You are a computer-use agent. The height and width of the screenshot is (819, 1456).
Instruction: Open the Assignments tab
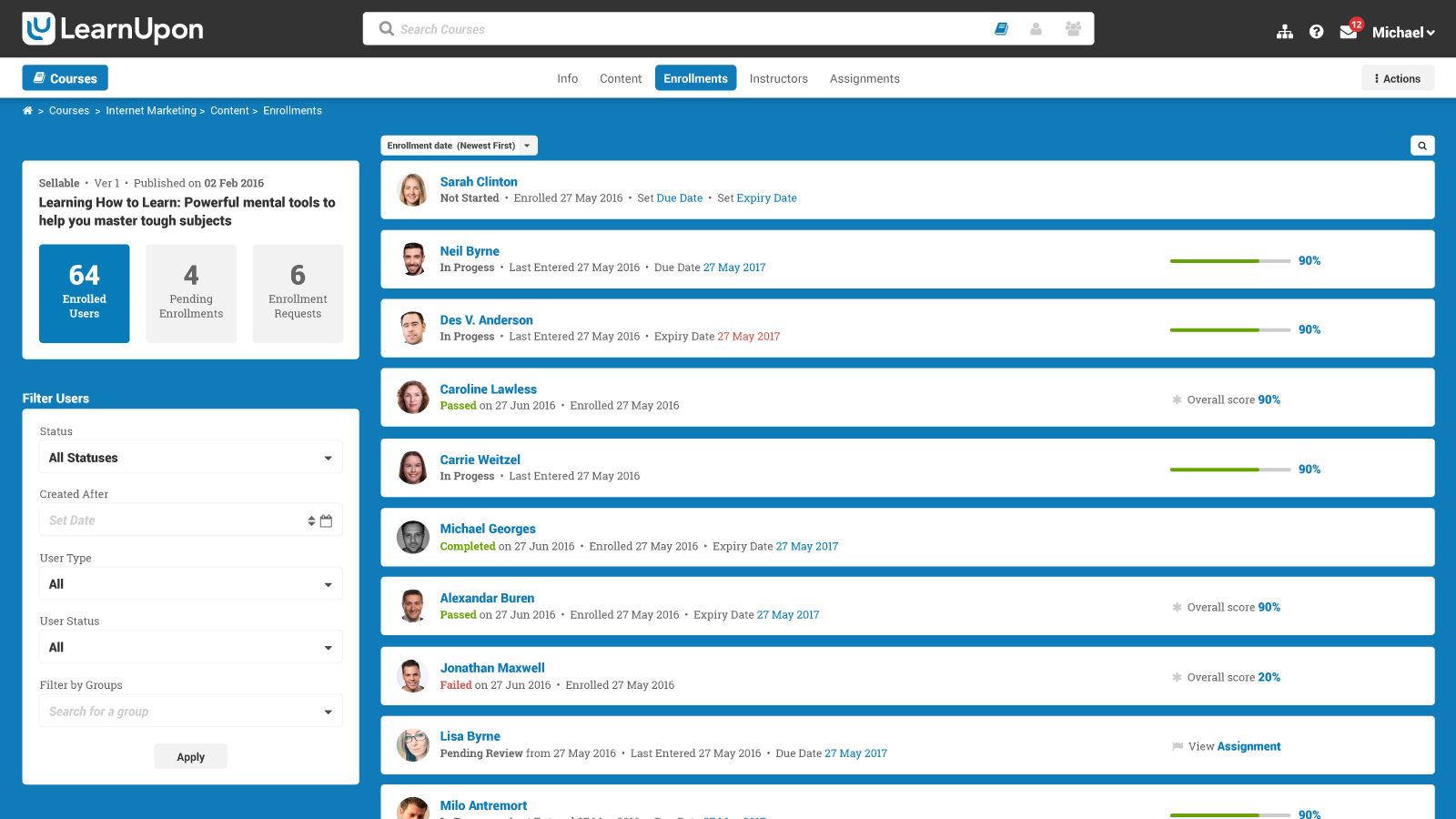(x=864, y=78)
